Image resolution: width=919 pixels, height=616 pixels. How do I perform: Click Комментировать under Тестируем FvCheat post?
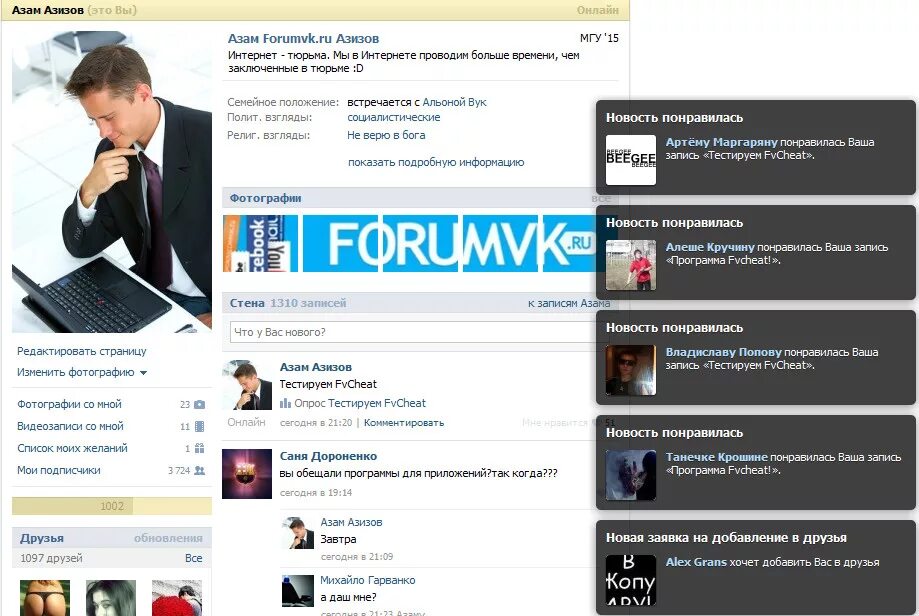point(404,423)
